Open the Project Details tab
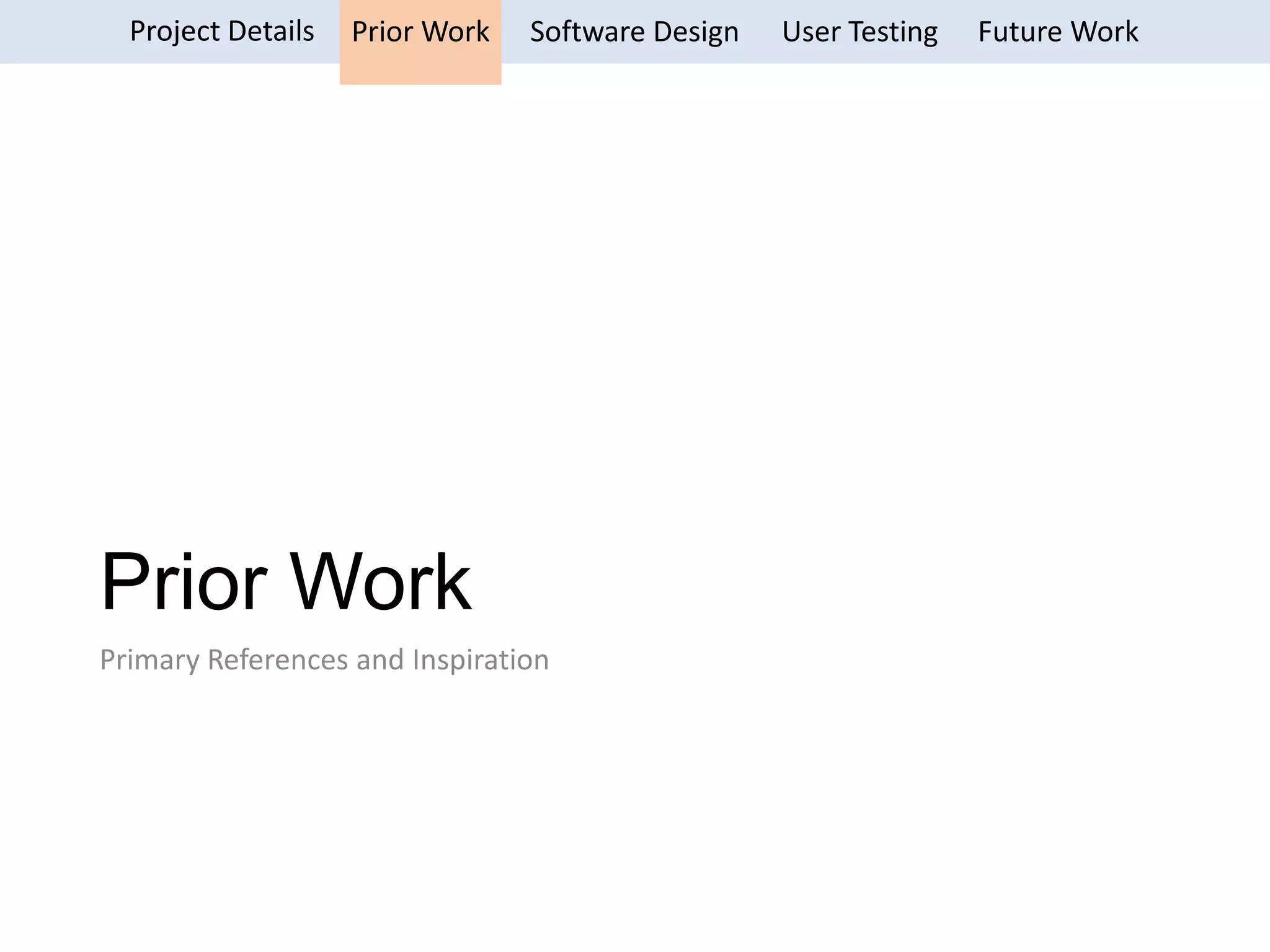1270x952 pixels. 221,32
